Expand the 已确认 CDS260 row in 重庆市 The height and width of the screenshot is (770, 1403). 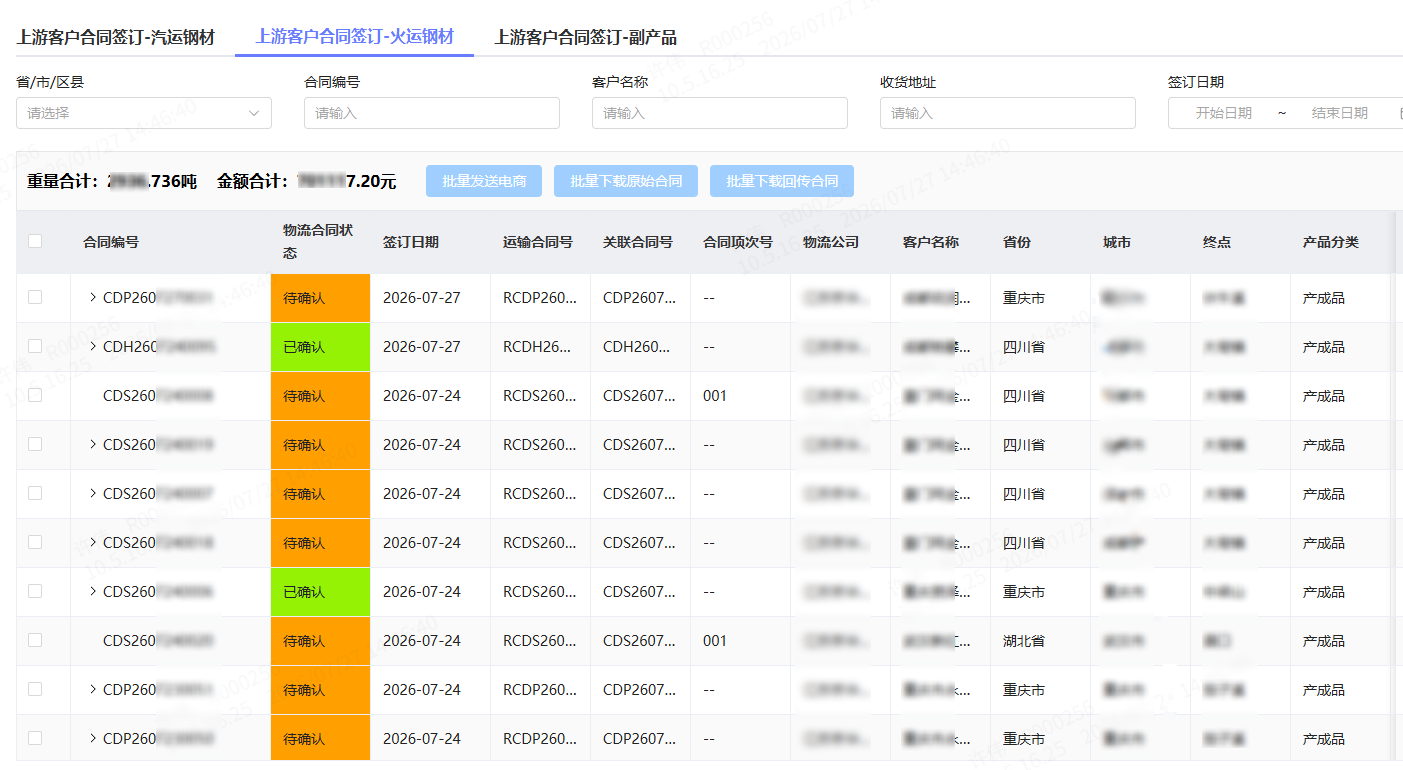tap(93, 591)
